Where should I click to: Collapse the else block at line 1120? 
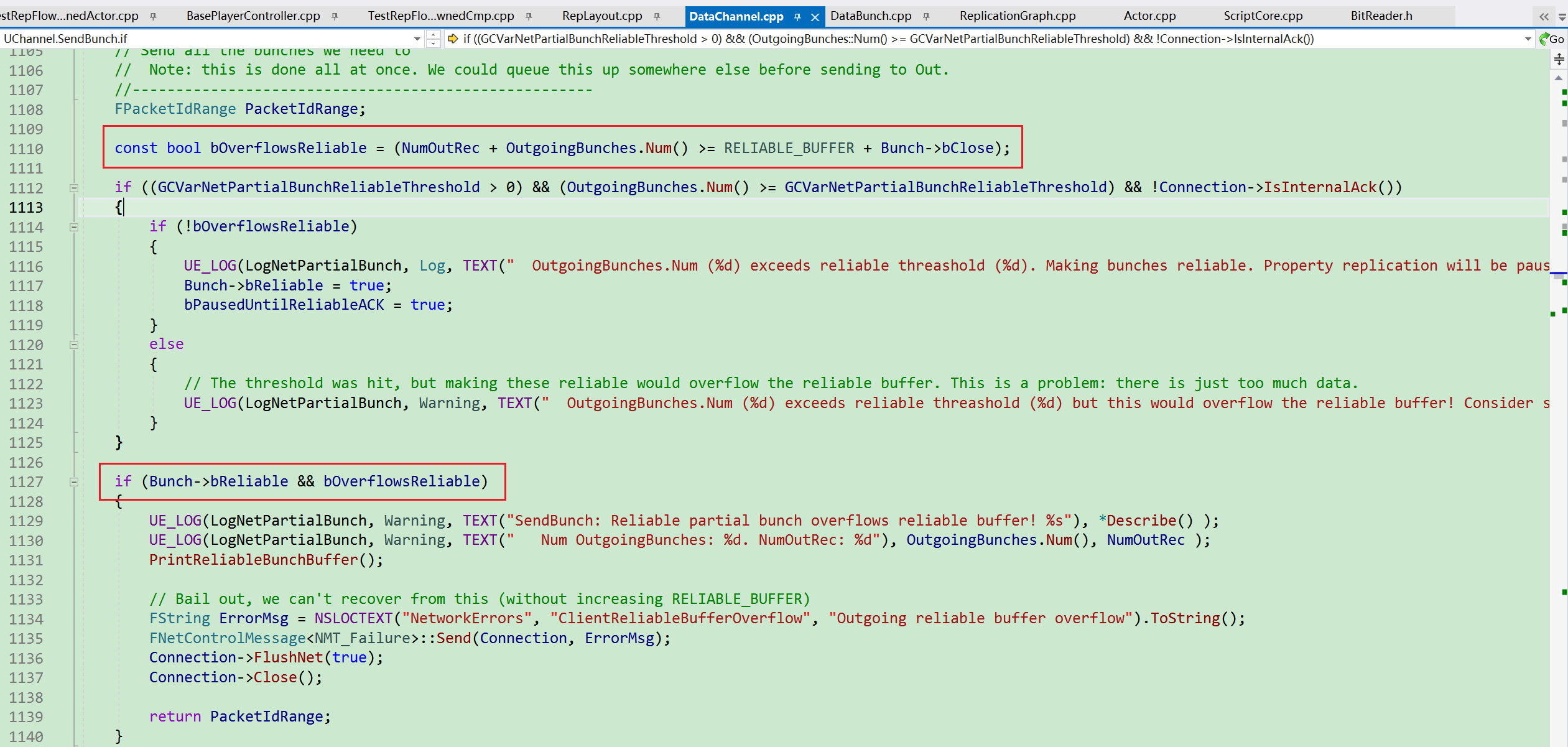(x=73, y=345)
